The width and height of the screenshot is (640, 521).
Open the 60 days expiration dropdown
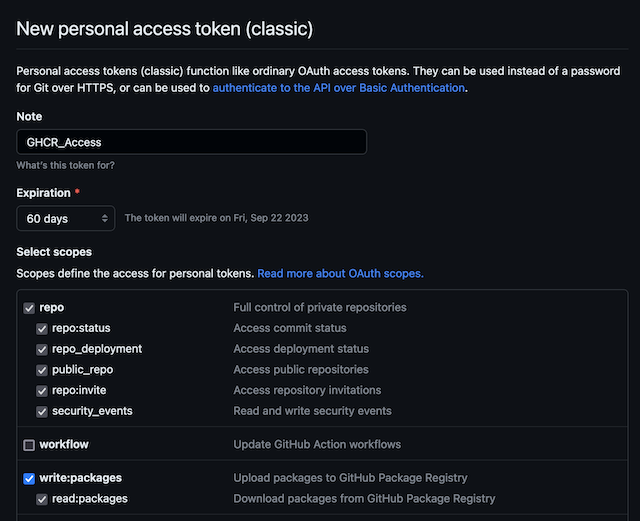tap(66, 218)
